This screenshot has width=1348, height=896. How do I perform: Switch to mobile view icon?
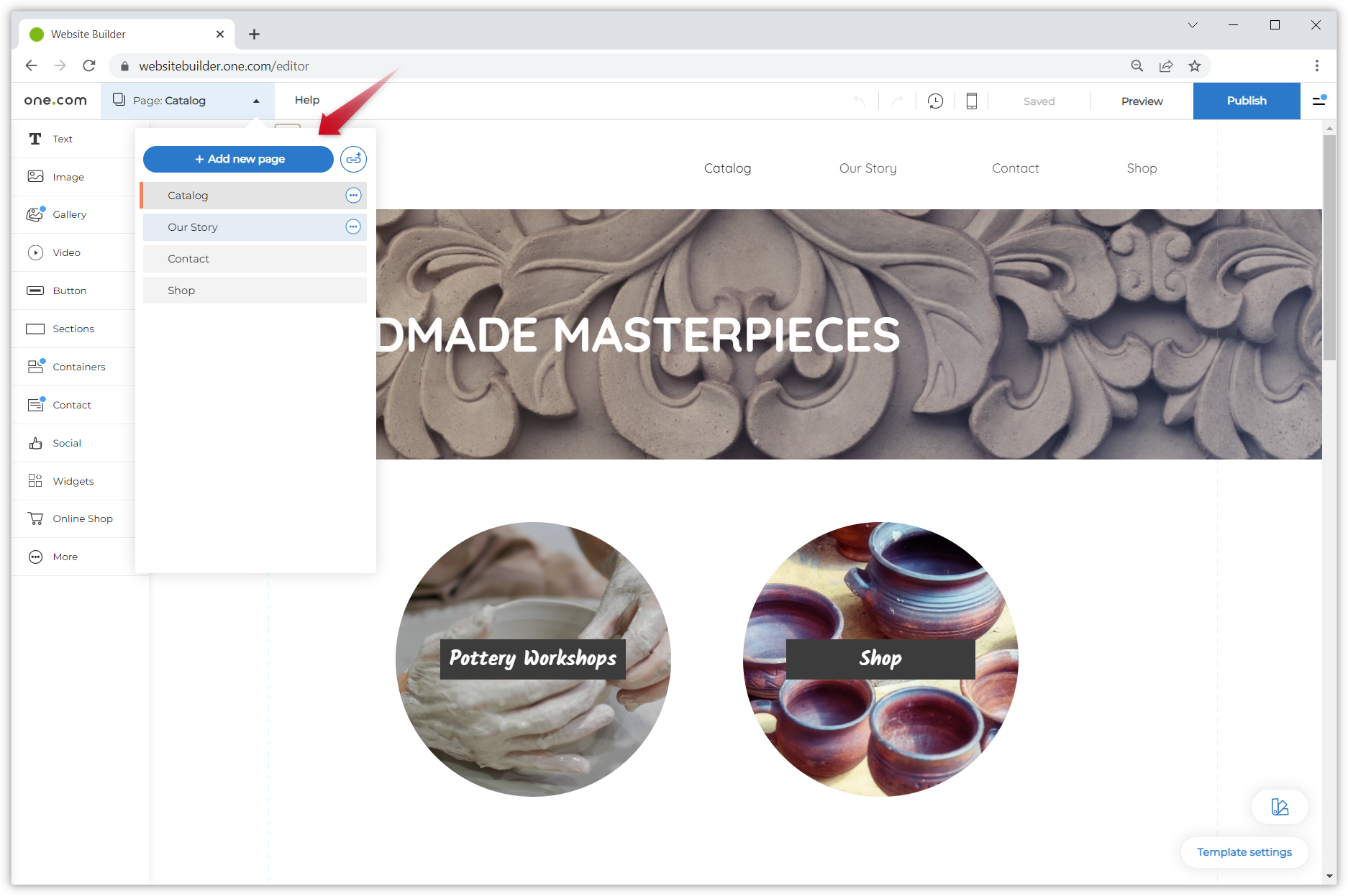point(971,101)
